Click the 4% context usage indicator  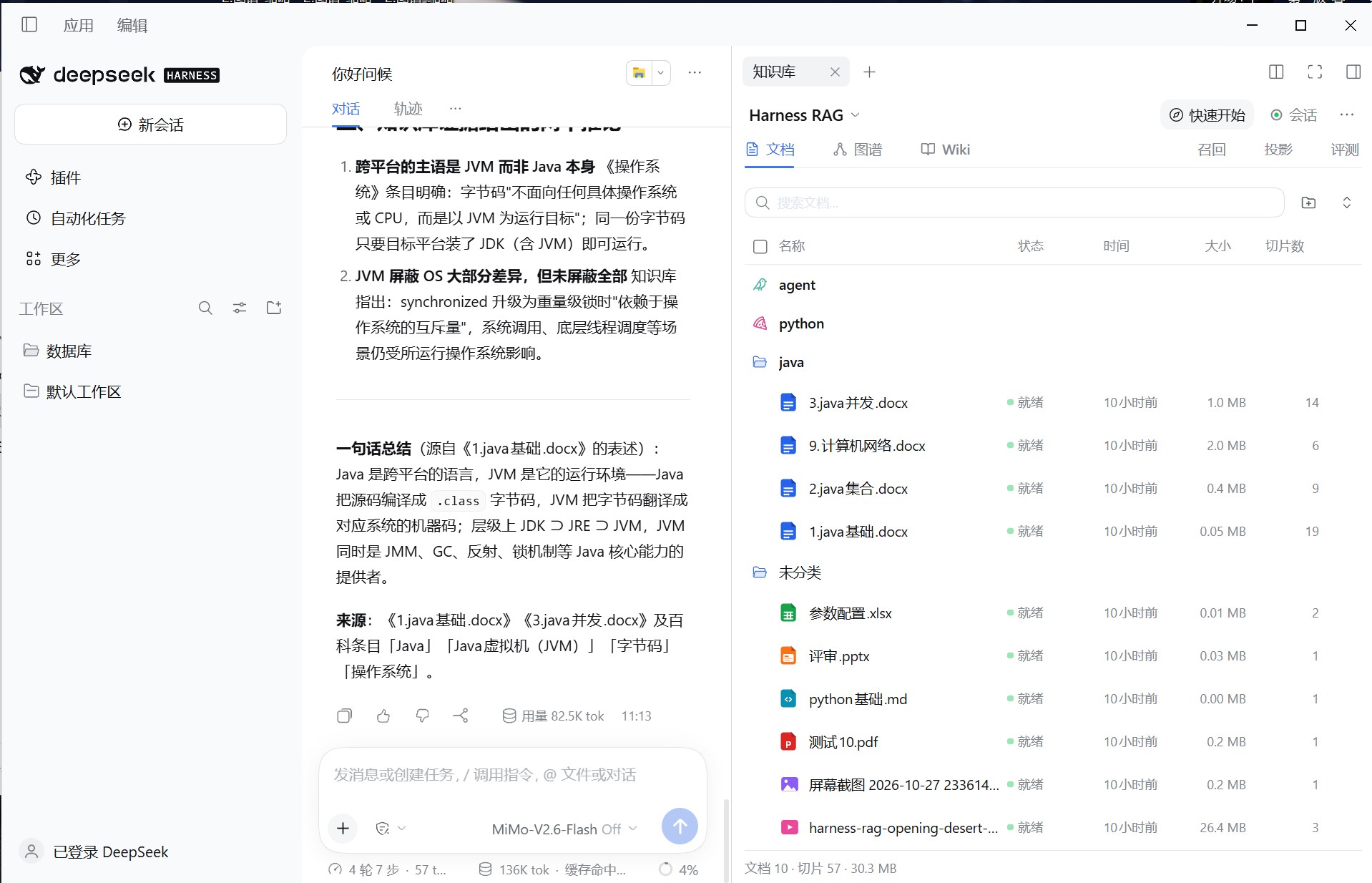click(x=678, y=869)
